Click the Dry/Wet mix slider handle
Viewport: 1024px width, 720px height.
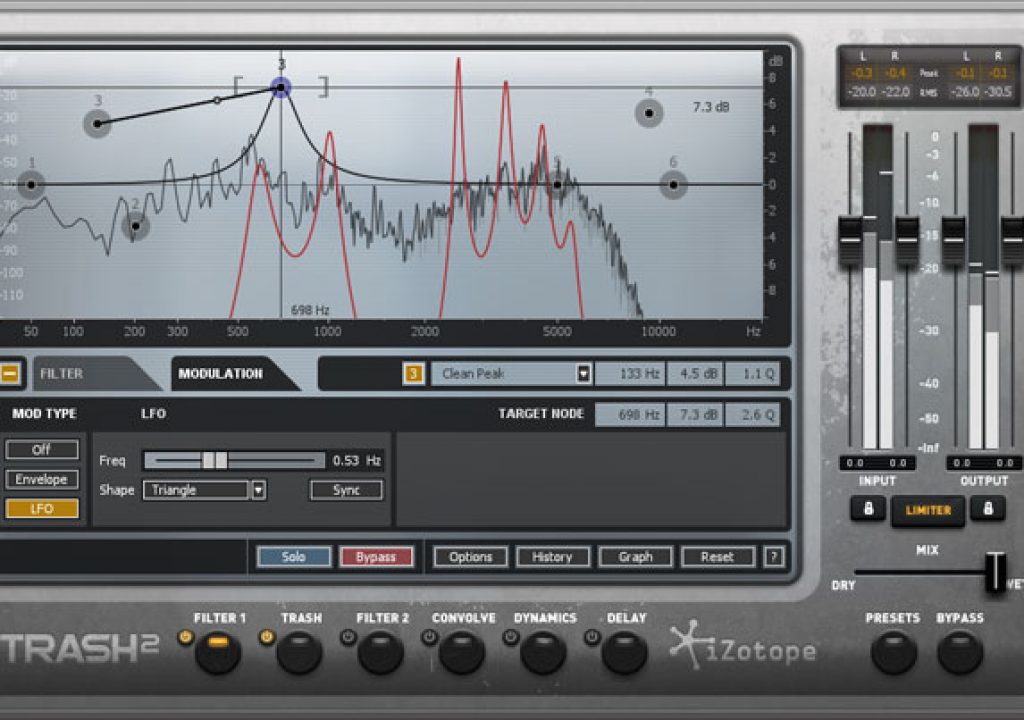995,572
